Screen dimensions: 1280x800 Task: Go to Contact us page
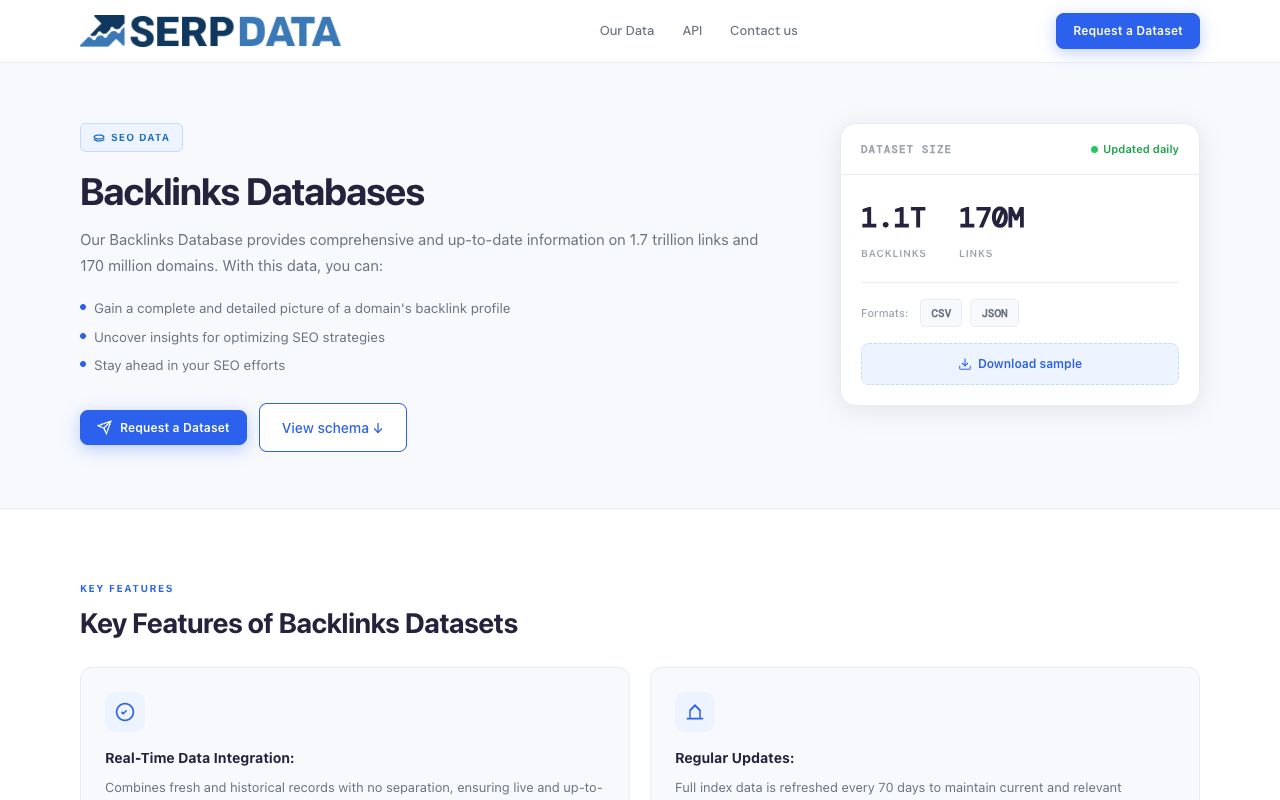click(764, 31)
